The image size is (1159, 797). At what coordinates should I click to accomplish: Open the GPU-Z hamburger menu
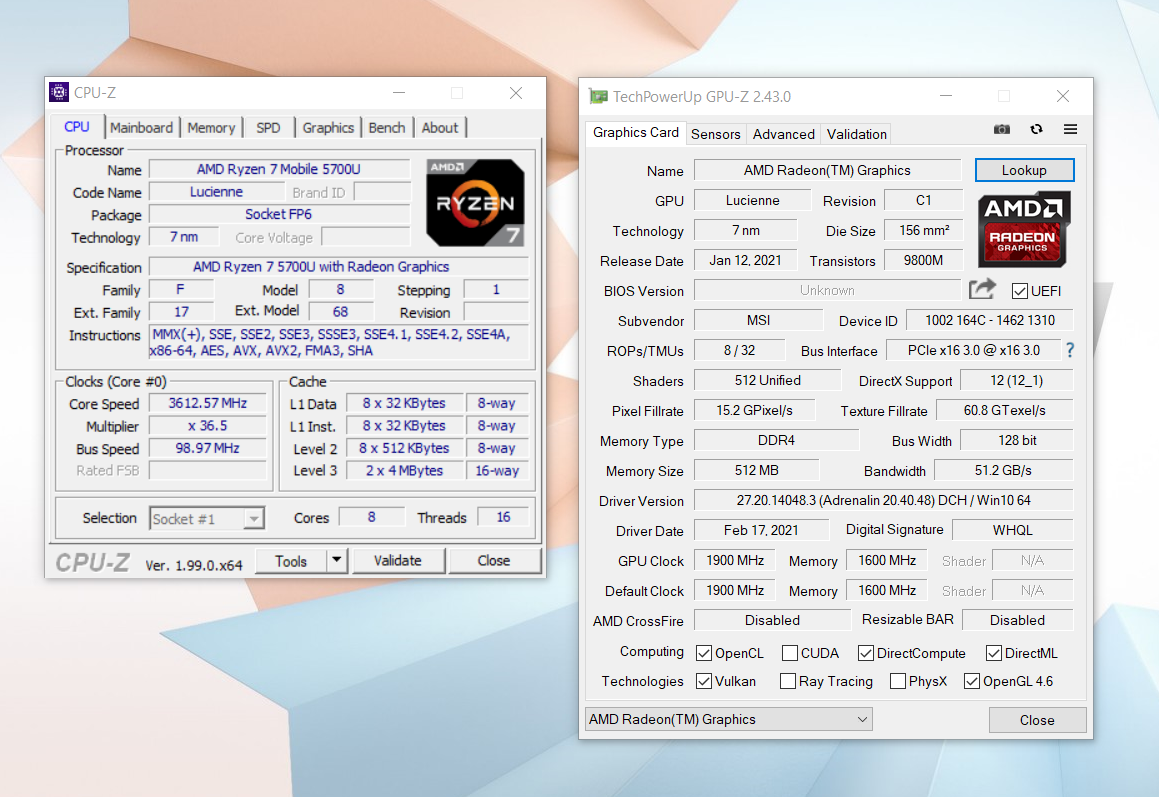click(x=1070, y=129)
